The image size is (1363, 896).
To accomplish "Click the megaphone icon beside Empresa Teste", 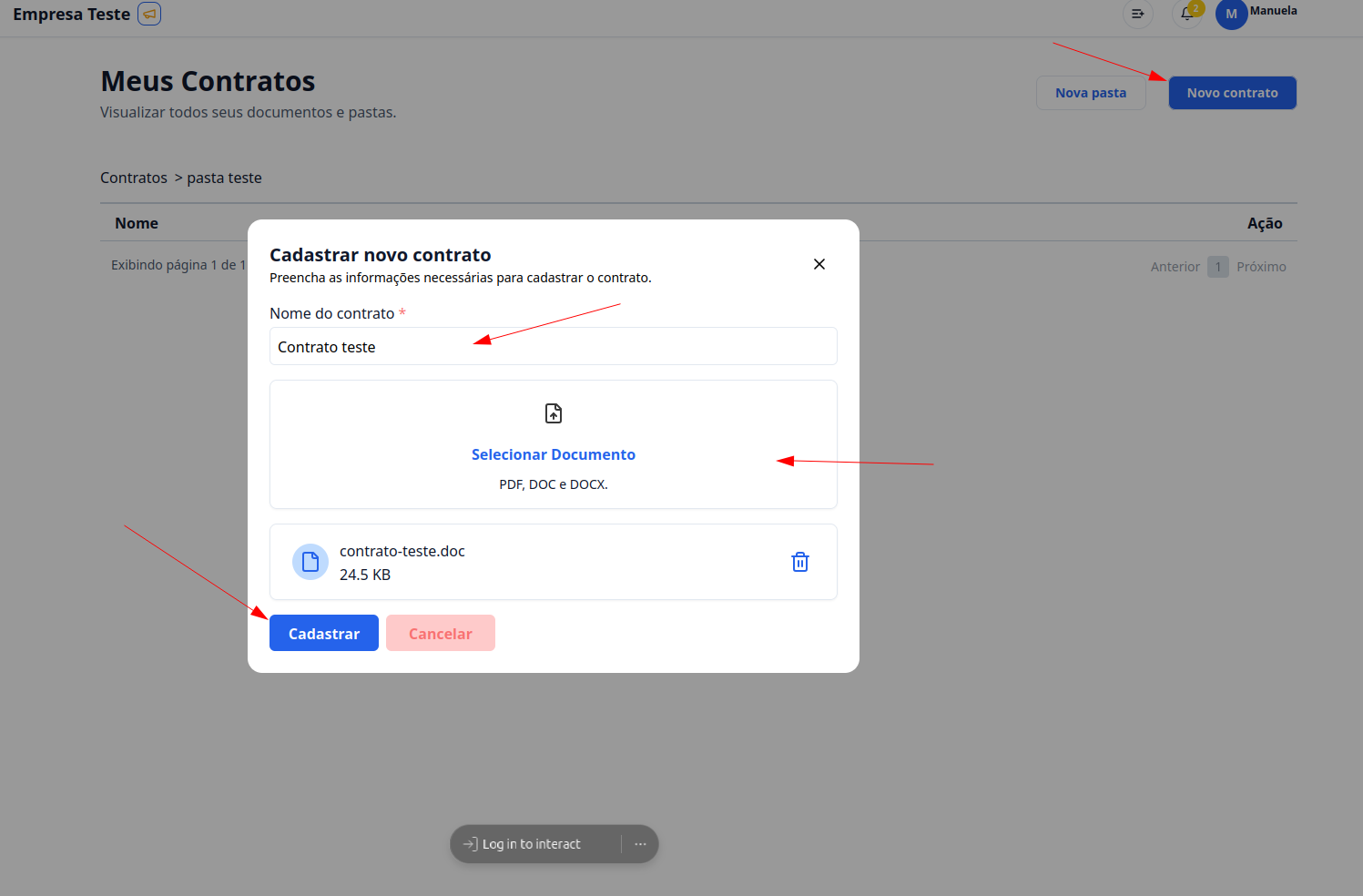I will coord(149,14).
